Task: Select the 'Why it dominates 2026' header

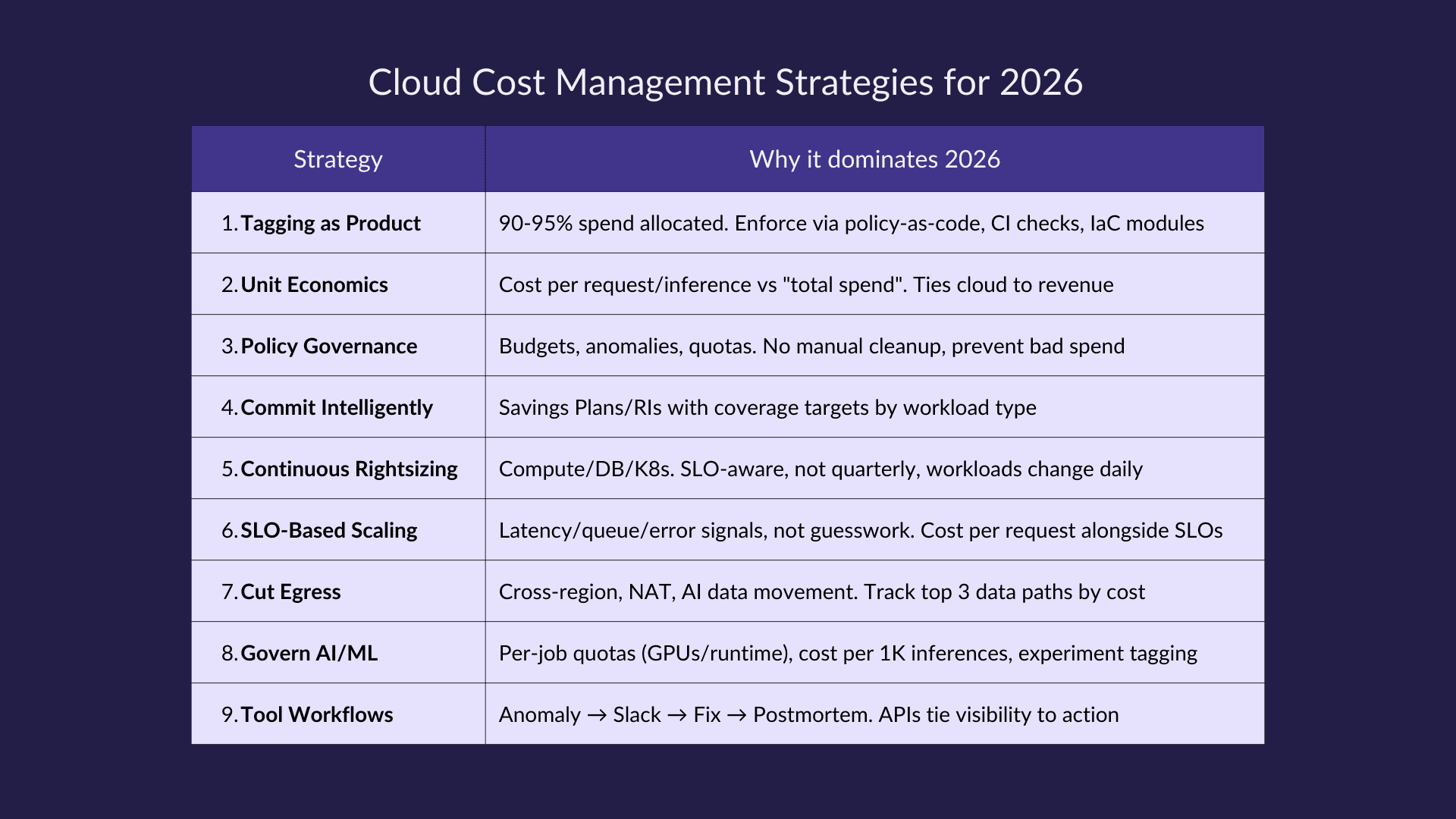Action: (x=874, y=159)
